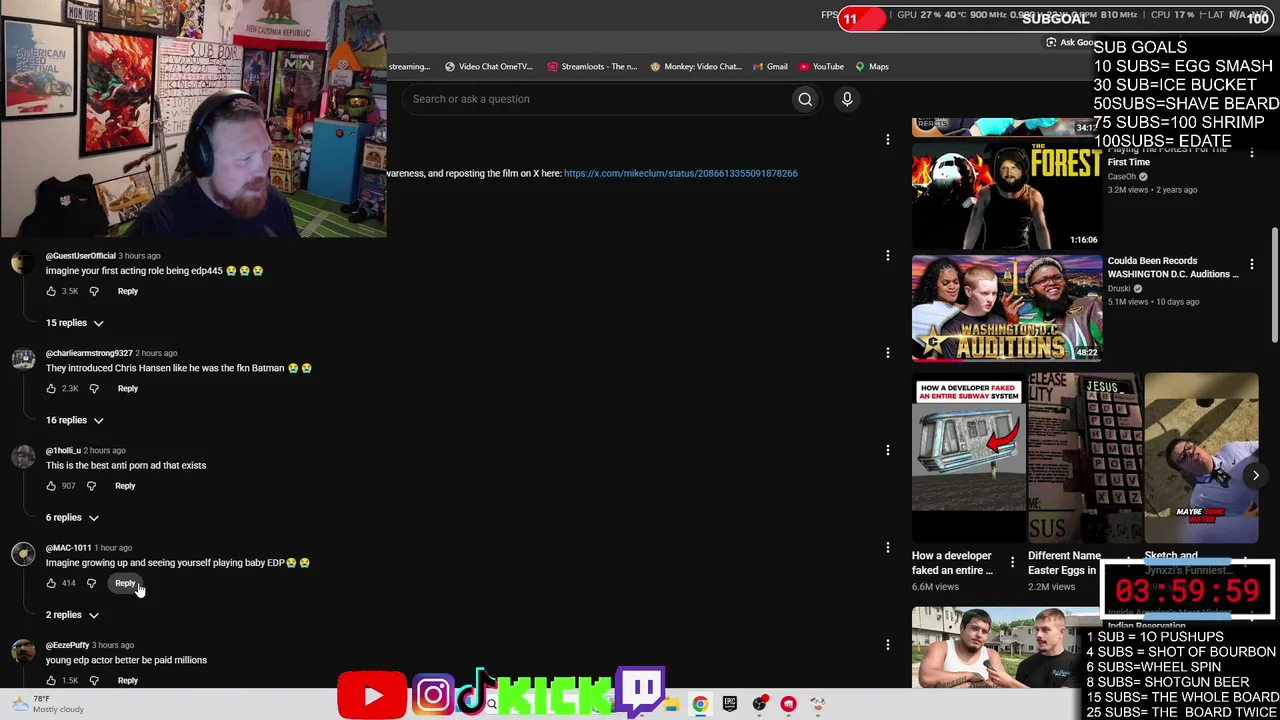Visit the @EezePuffy channel name link
This screenshot has width=1280, height=720.
click(x=67, y=645)
